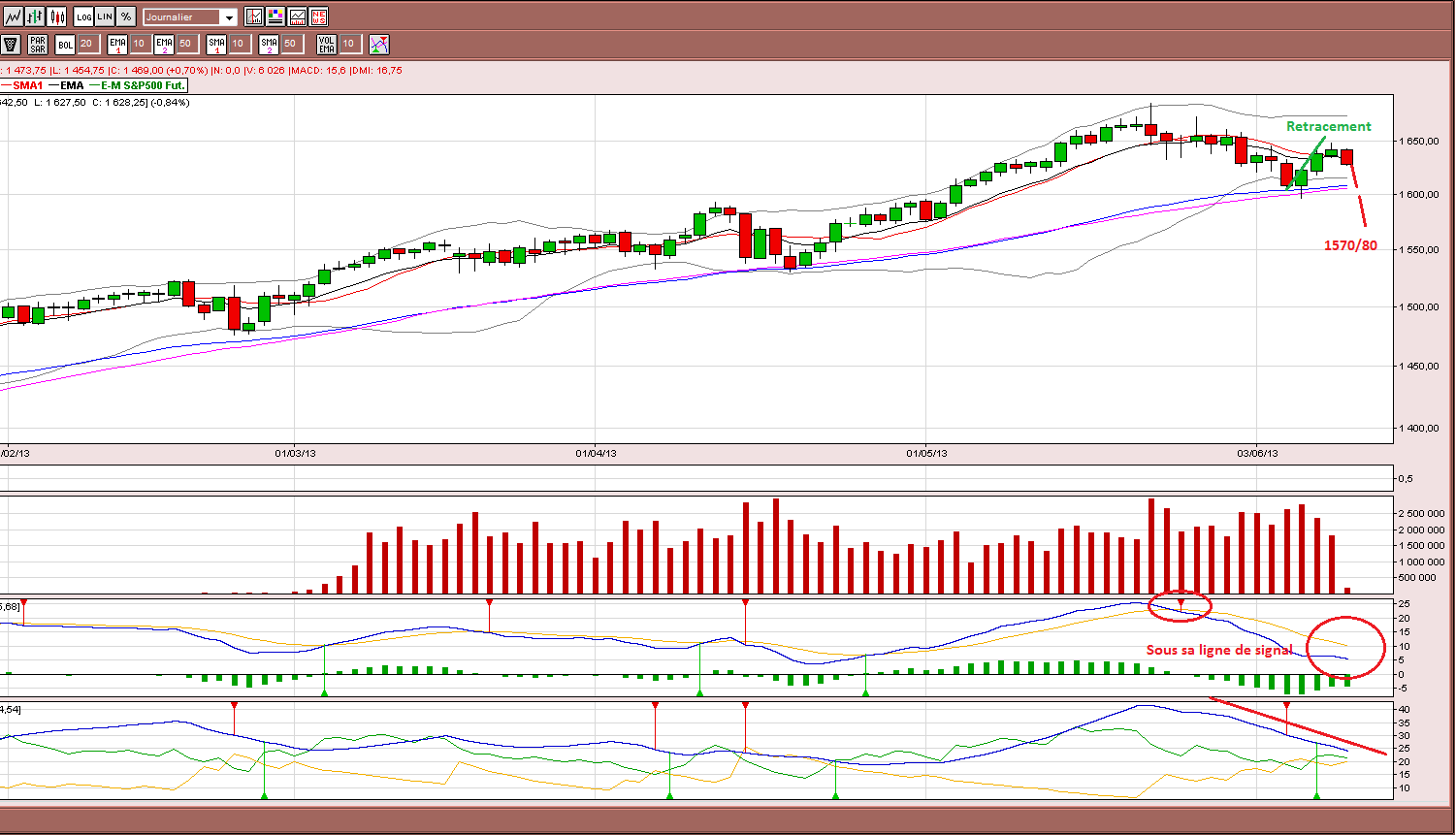Click the C: 1 469,00 (+0,70%) status
The height and width of the screenshot is (835, 1456).
pos(159,70)
